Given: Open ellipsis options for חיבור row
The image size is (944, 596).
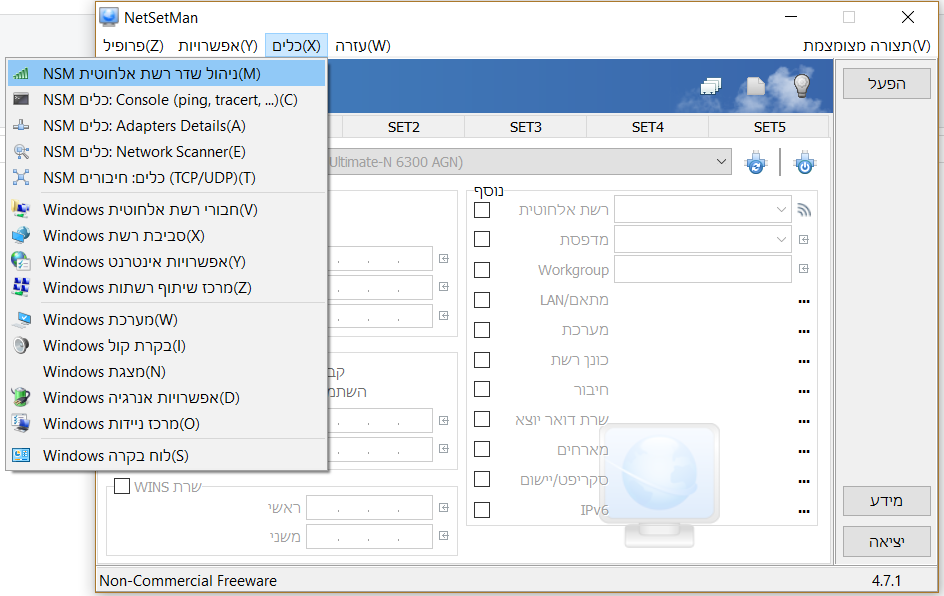Looking at the screenshot, I should pyautogui.click(x=804, y=391).
